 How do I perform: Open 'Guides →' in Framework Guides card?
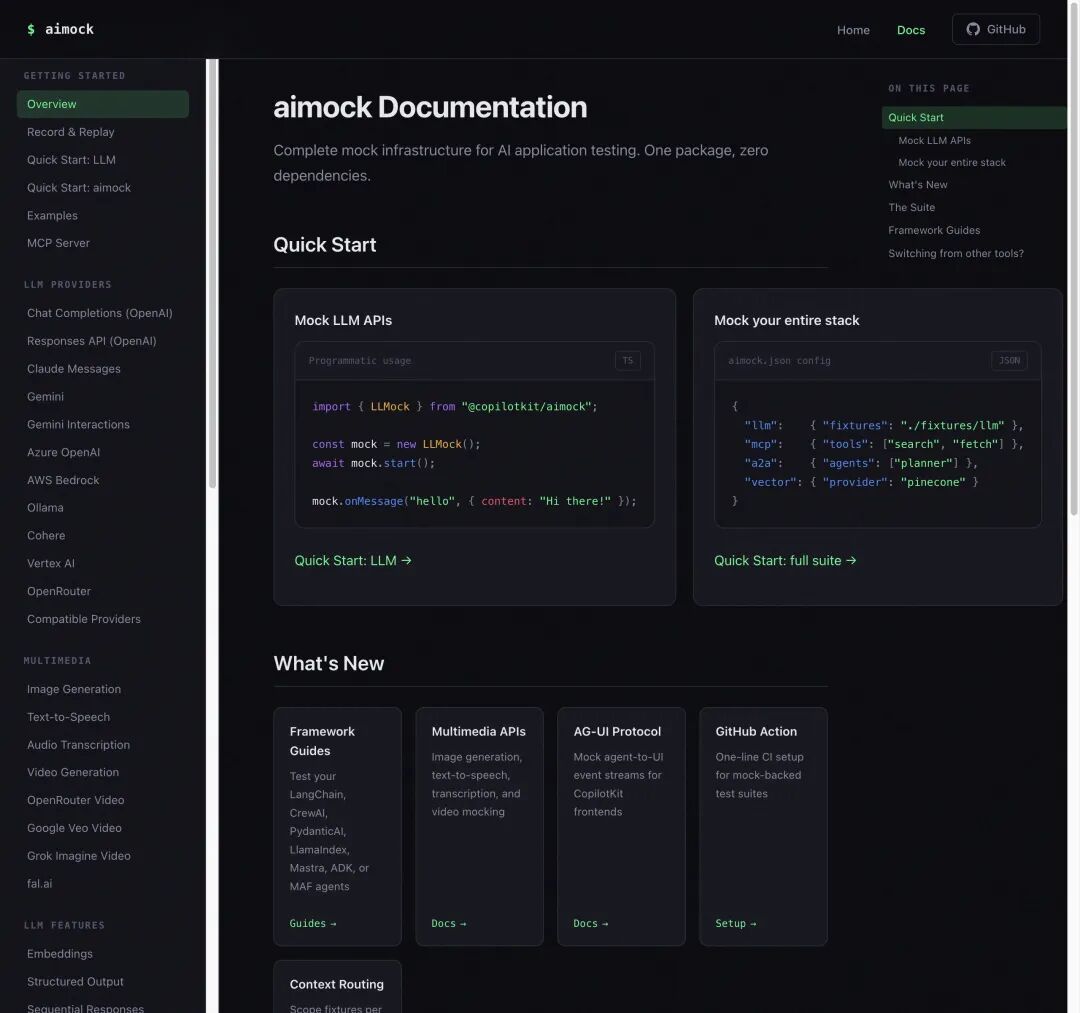313,923
